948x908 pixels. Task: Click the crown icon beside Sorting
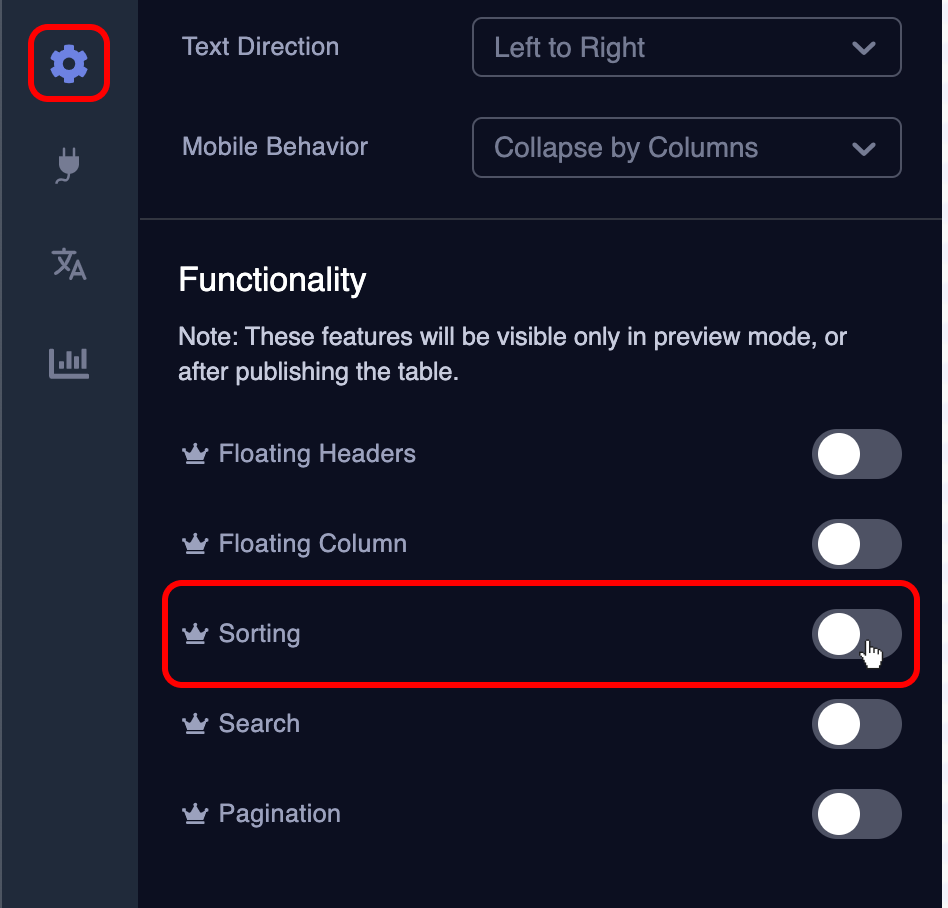point(195,632)
